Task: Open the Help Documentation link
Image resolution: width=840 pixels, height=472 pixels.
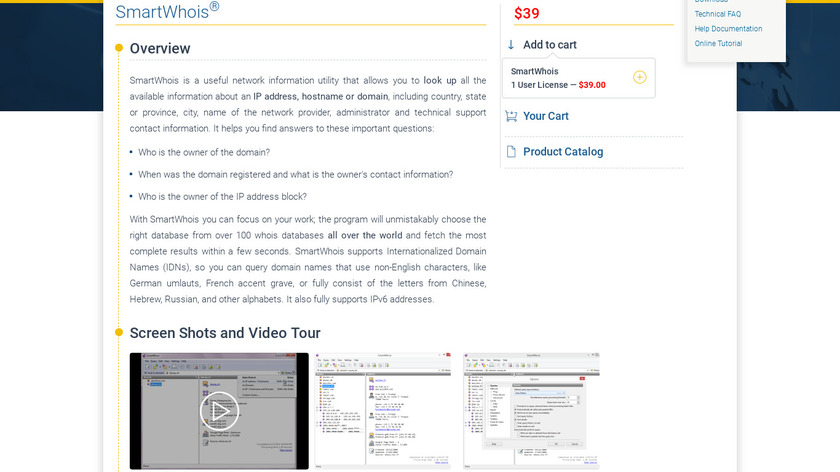Action: tap(728, 29)
